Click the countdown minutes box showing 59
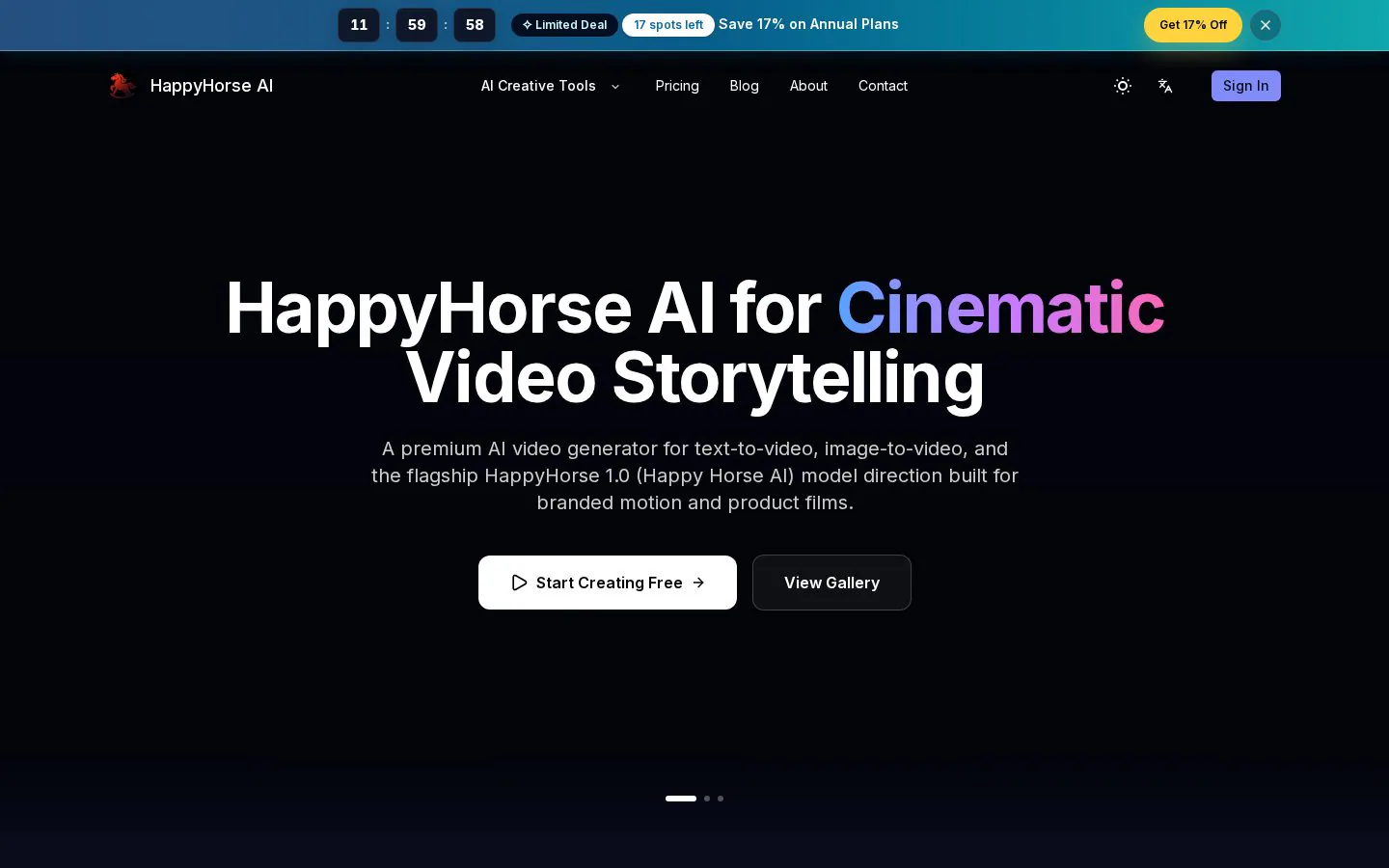1389x868 pixels. pyautogui.click(x=417, y=25)
